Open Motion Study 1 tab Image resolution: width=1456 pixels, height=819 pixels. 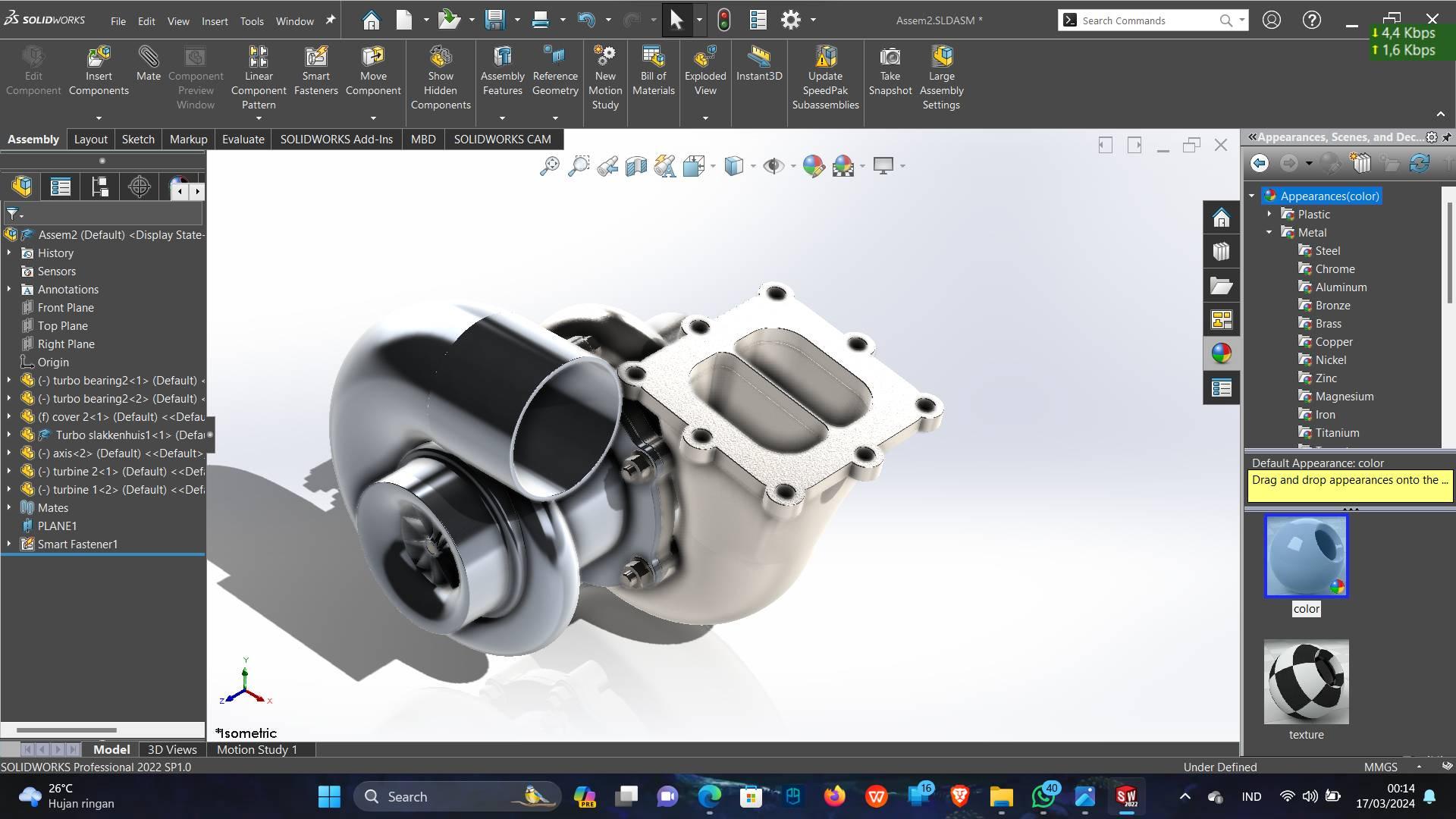coord(257,750)
